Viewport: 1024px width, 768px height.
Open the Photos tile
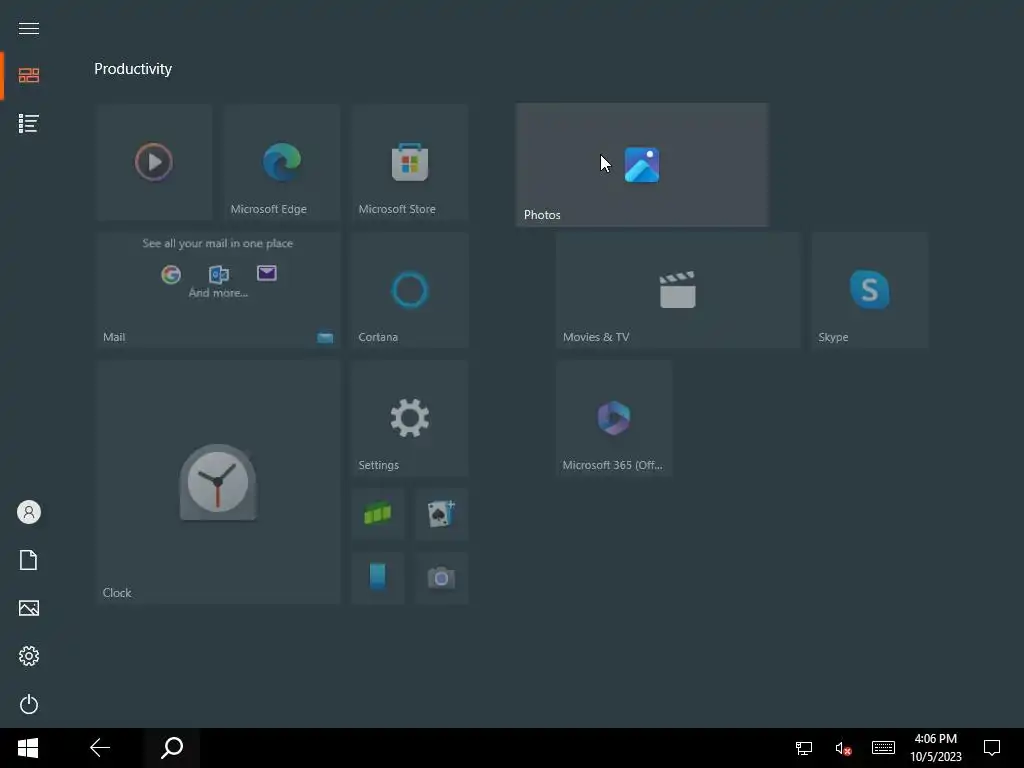point(642,165)
